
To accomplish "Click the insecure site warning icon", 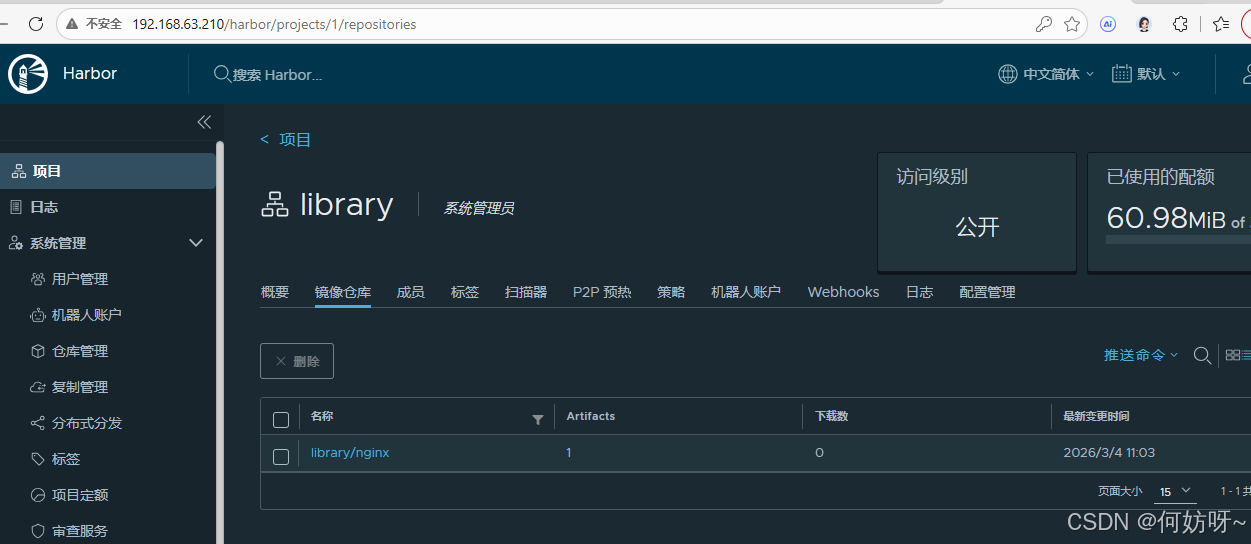I will [x=70, y=24].
